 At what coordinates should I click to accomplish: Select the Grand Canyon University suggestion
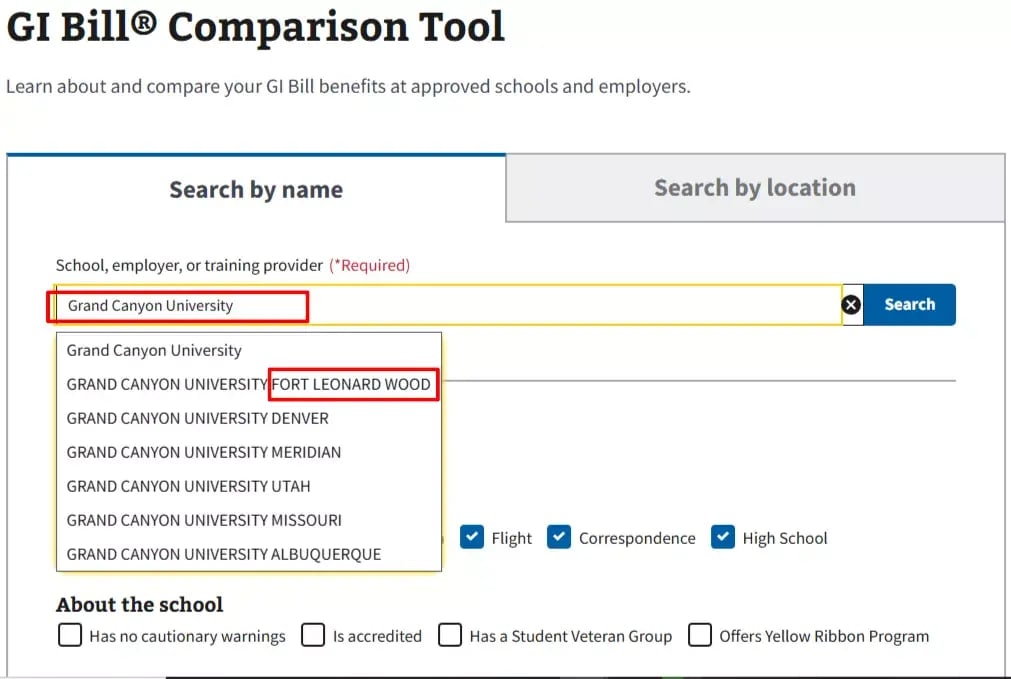[152, 350]
